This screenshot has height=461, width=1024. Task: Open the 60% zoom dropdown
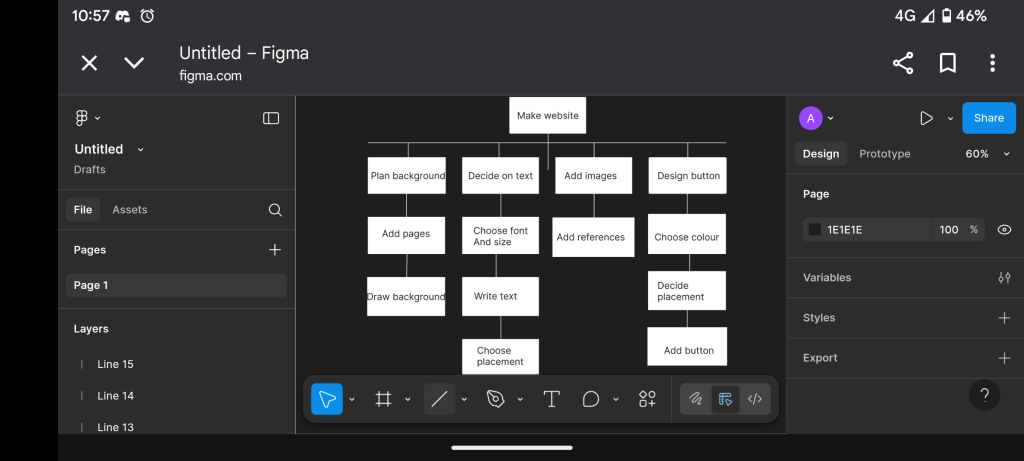(x=985, y=154)
